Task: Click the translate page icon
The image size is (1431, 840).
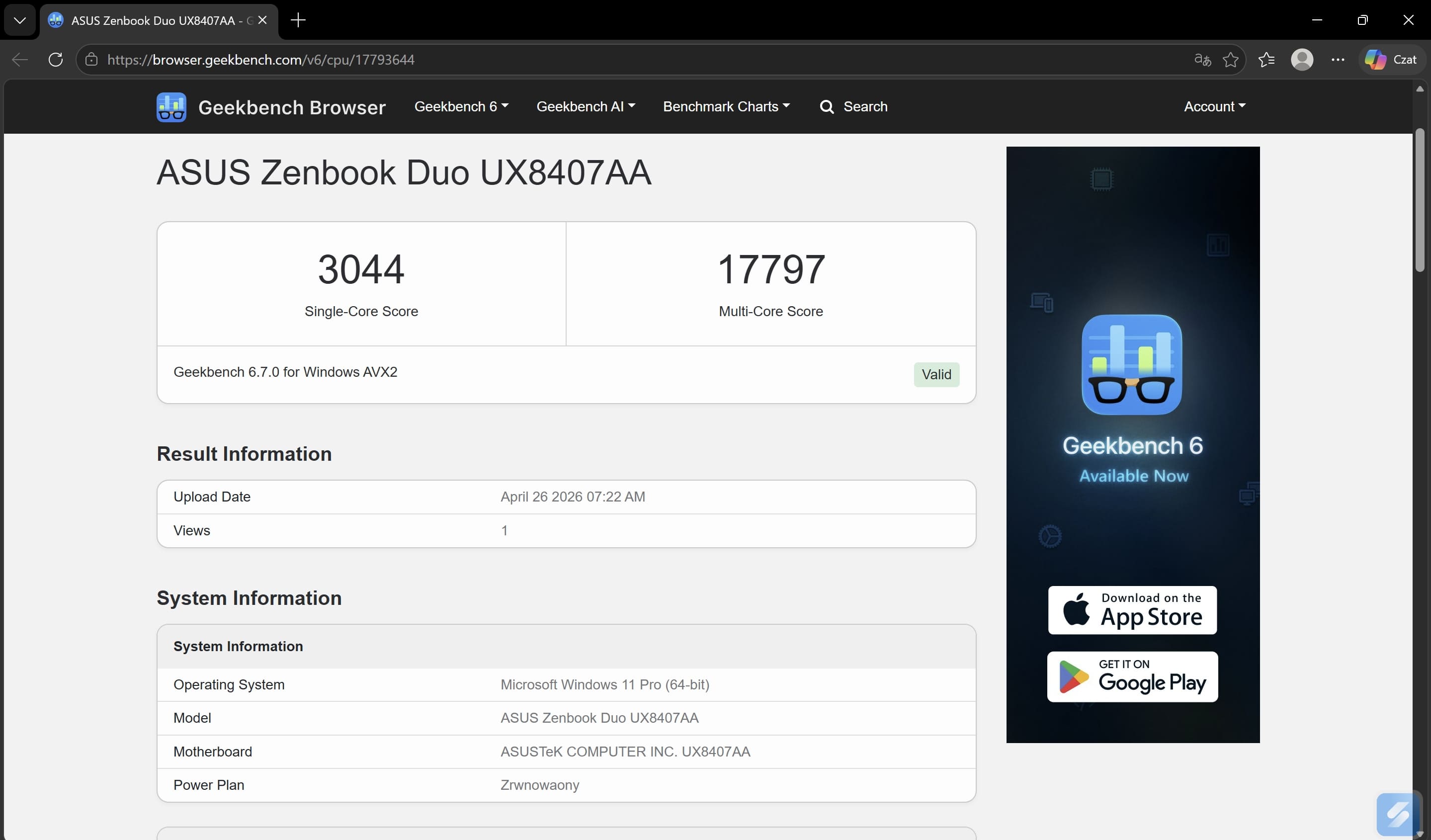Action: [1202, 60]
